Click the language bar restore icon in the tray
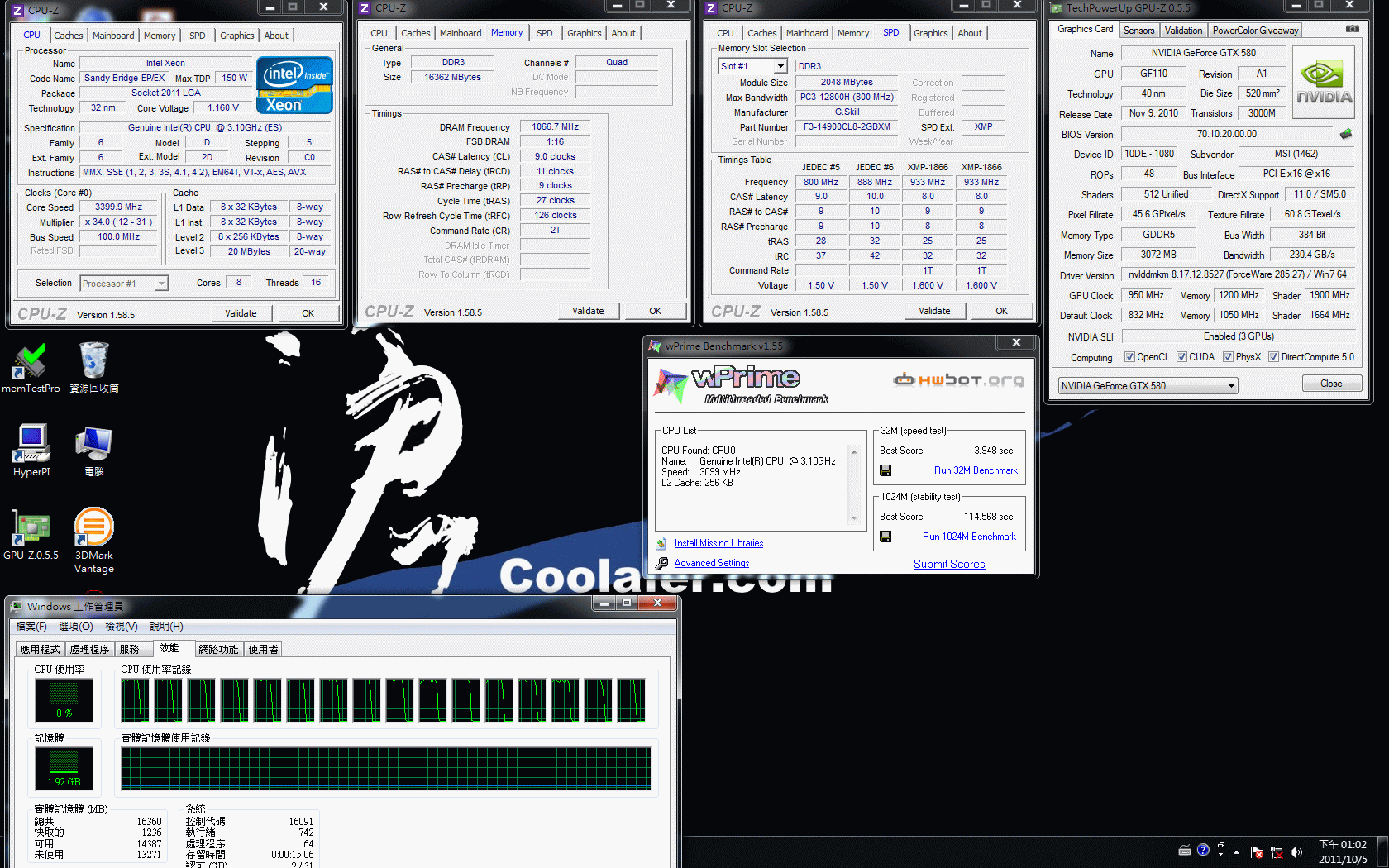The width and height of the screenshot is (1389, 868). pos(1221,846)
